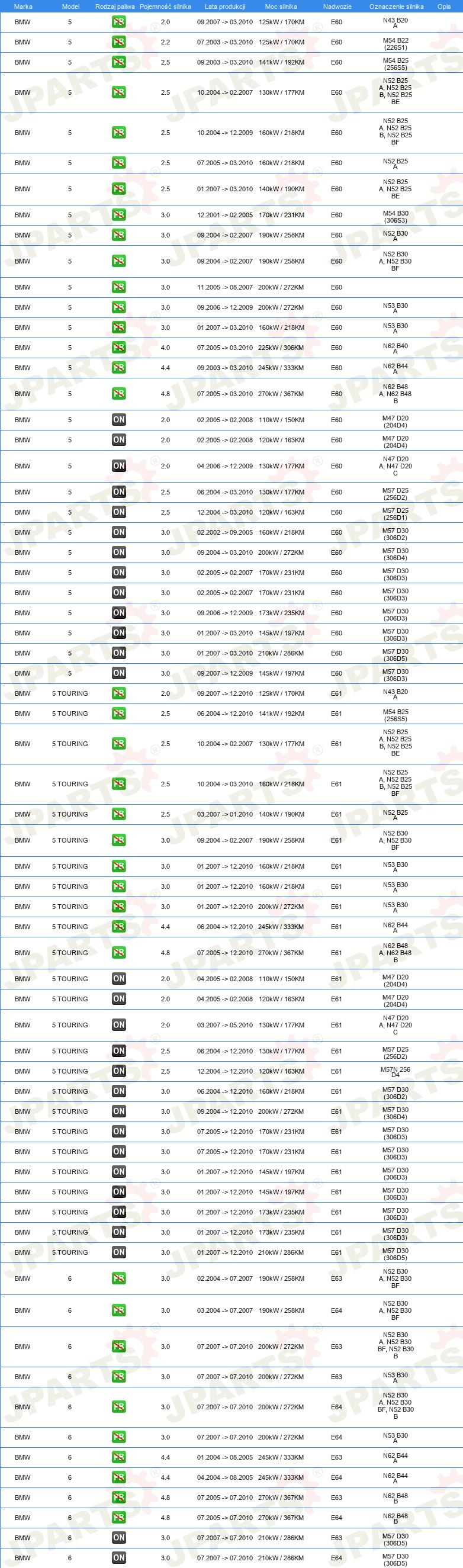Select diesel ON icon in 5 Touring 110kW / 150KM row
Viewport: 463px width, 1568px height.
[x=118, y=979]
